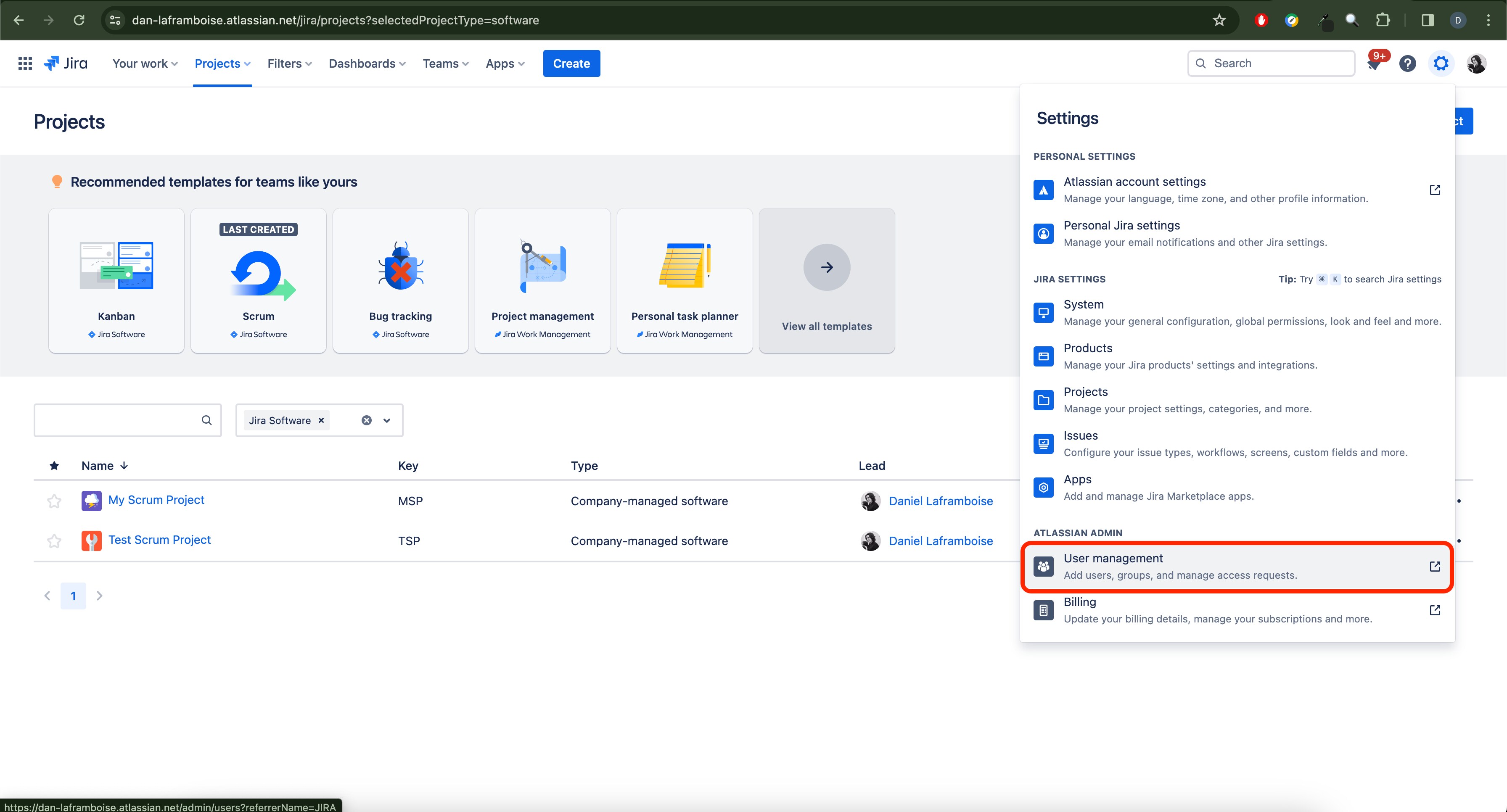Go to pagination page 1
The width and height of the screenshot is (1507, 812).
point(73,596)
